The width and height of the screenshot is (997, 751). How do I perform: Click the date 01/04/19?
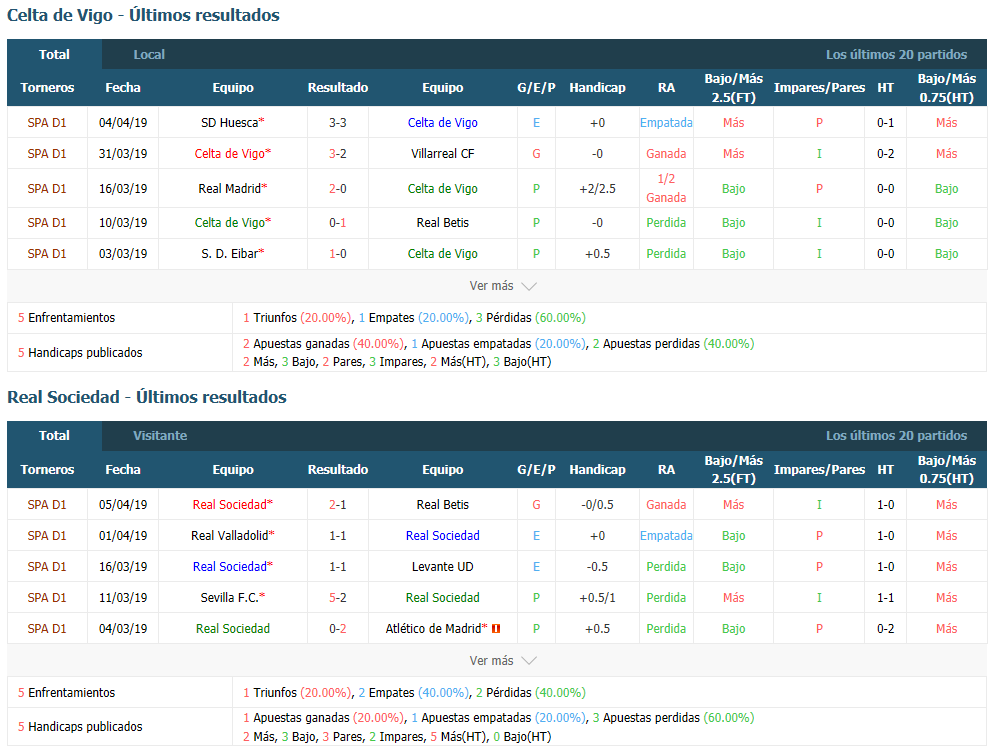123,536
